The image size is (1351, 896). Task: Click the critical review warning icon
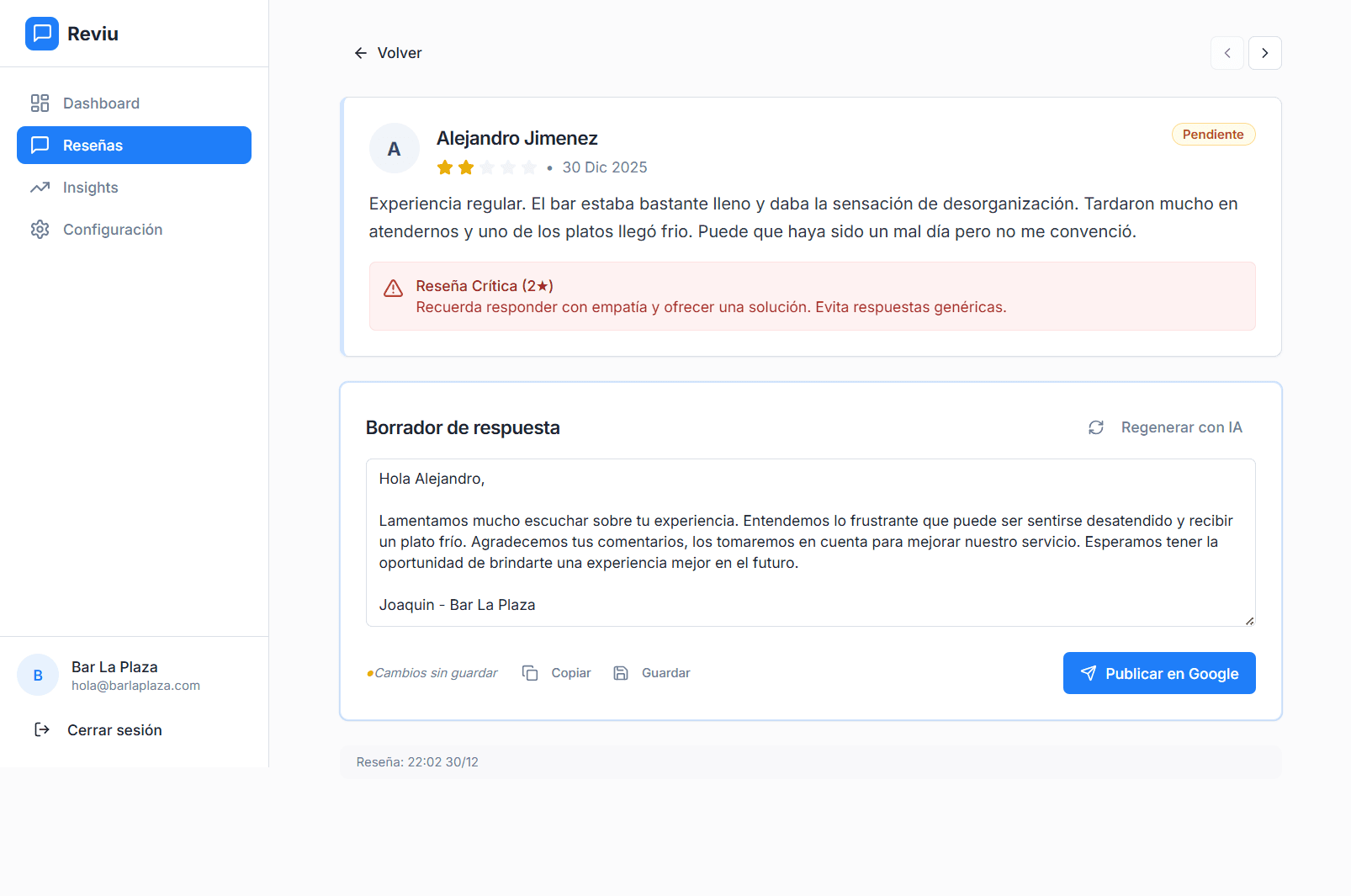coord(393,289)
